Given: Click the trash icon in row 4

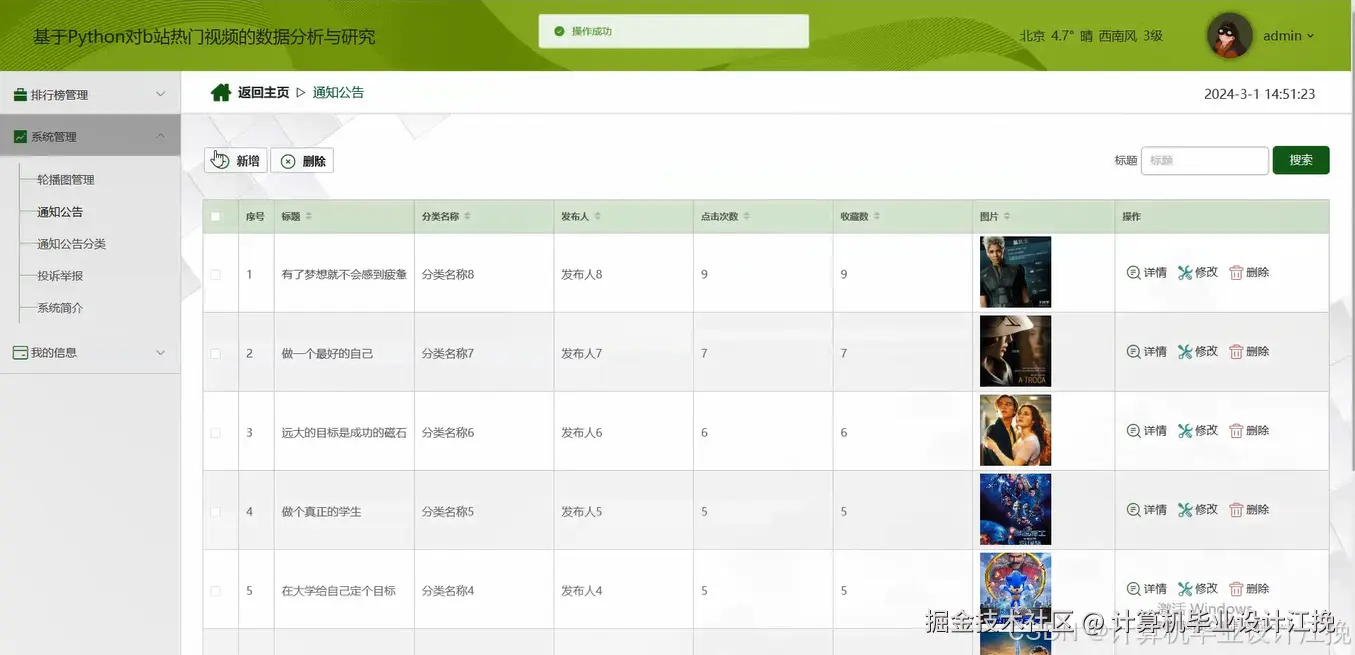Looking at the screenshot, I should coord(1236,510).
